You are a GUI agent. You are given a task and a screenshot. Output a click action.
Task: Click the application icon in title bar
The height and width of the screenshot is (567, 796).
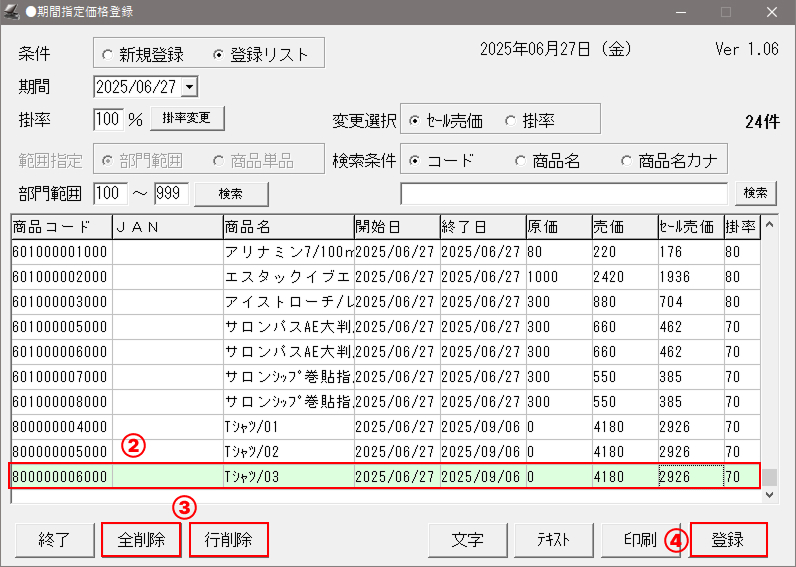click(12, 12)
